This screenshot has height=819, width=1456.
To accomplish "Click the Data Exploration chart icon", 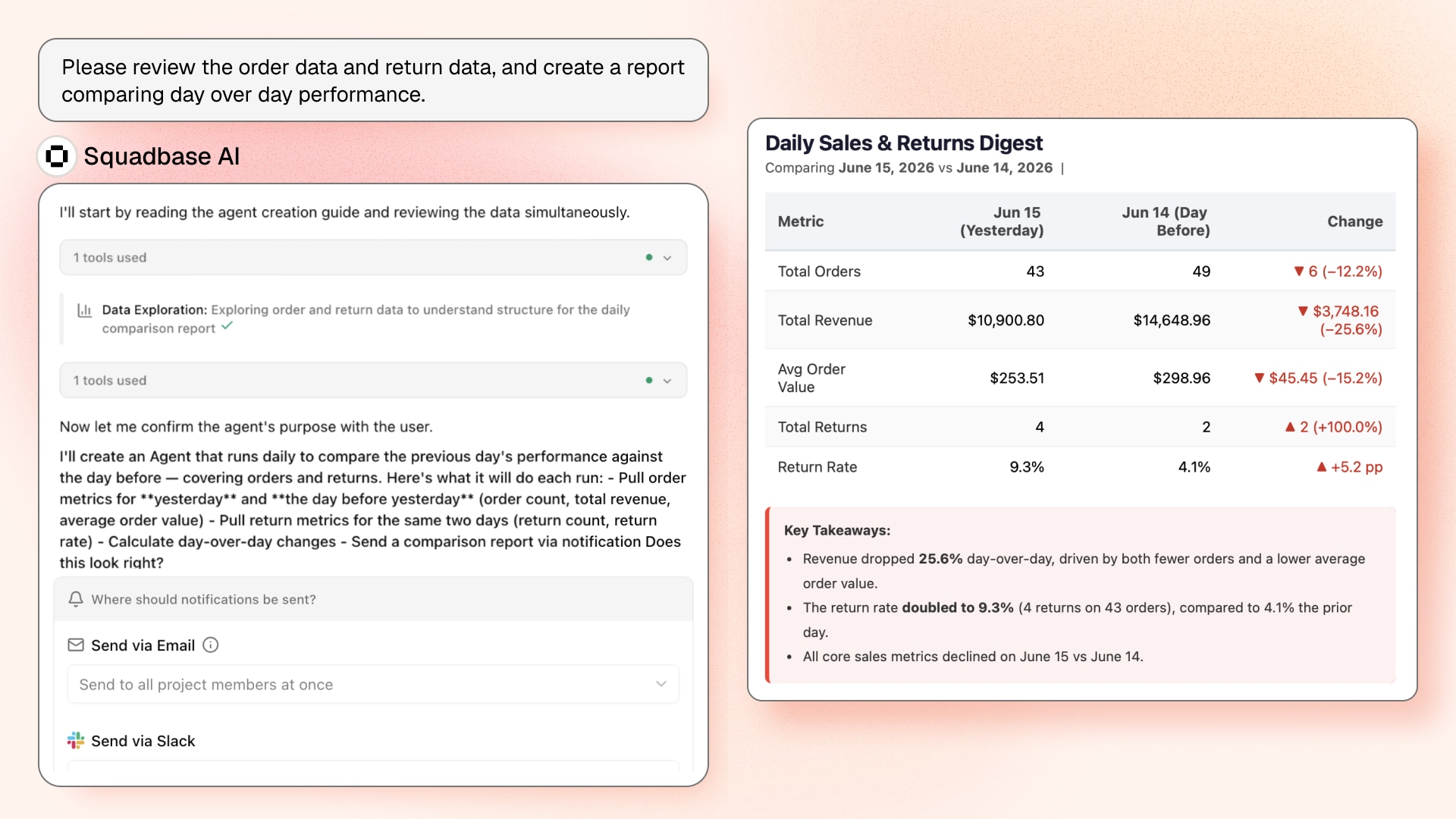I will [84, 310].
